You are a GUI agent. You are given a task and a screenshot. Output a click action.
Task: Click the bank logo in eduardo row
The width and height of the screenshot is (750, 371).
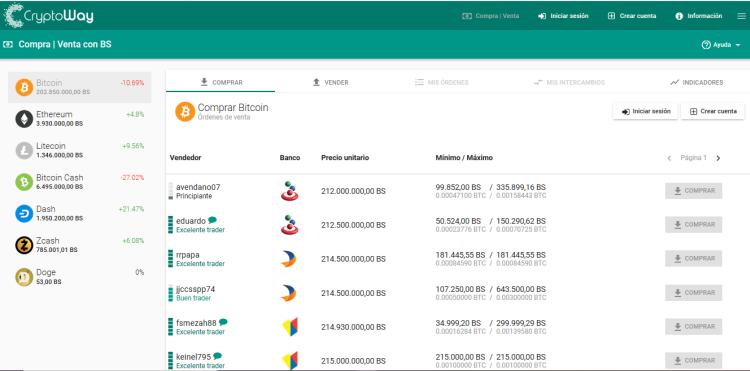(x=289, y=225)
